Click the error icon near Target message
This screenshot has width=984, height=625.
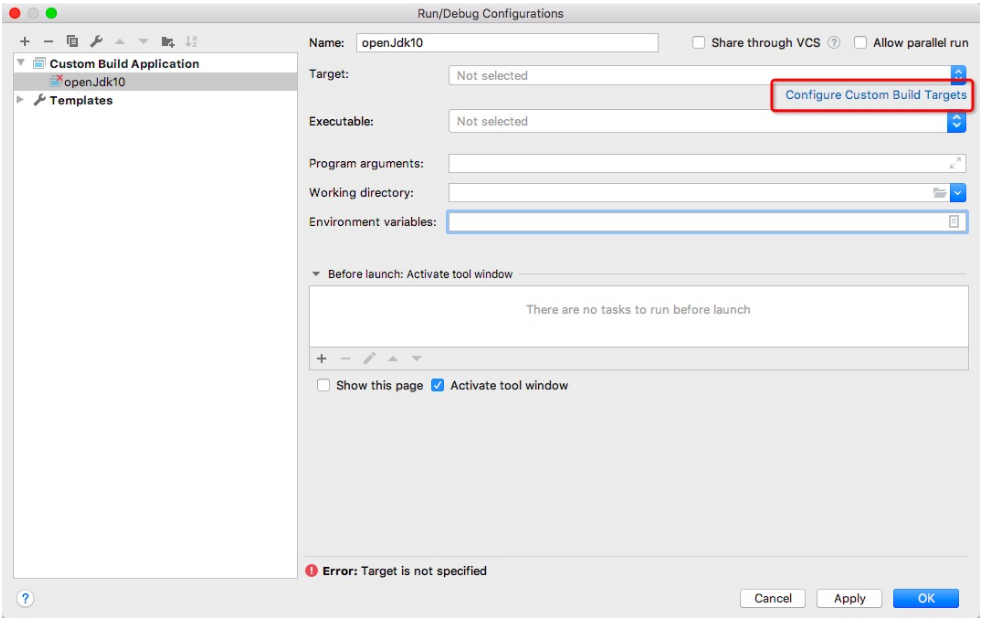312,570
